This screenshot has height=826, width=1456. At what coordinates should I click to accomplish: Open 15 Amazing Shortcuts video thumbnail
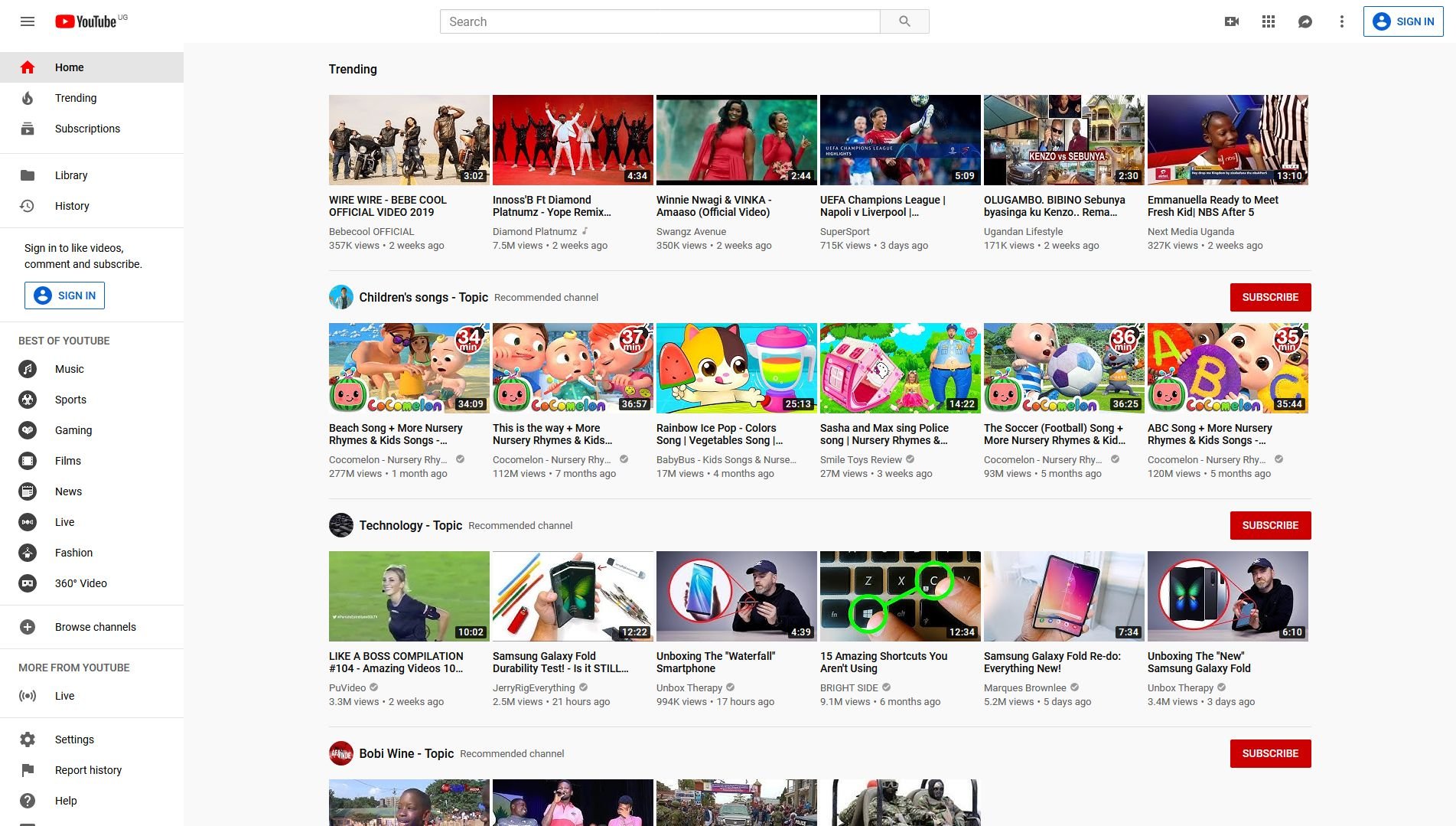[901, 596]
